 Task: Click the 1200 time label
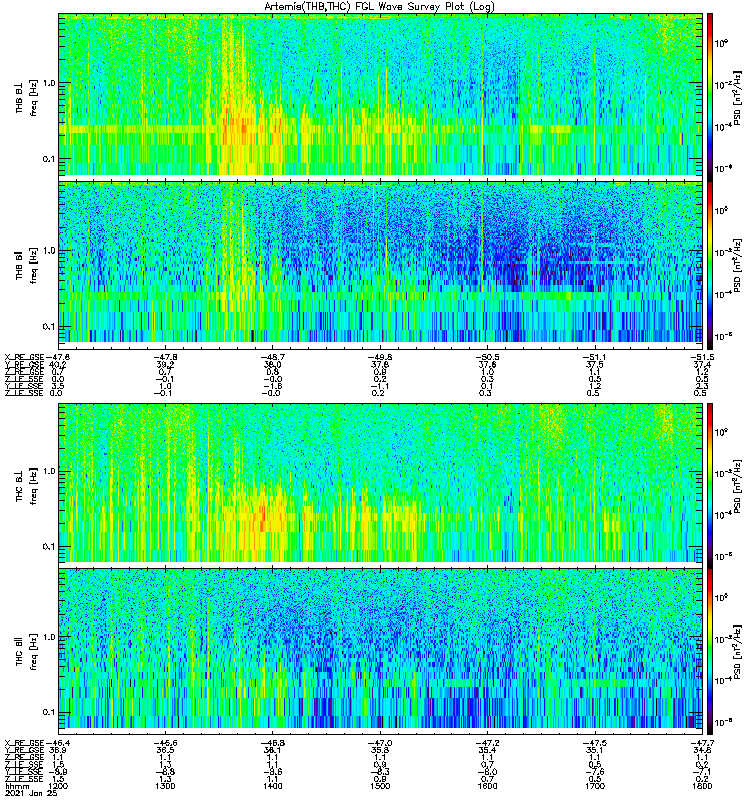[x=58, y=786]
